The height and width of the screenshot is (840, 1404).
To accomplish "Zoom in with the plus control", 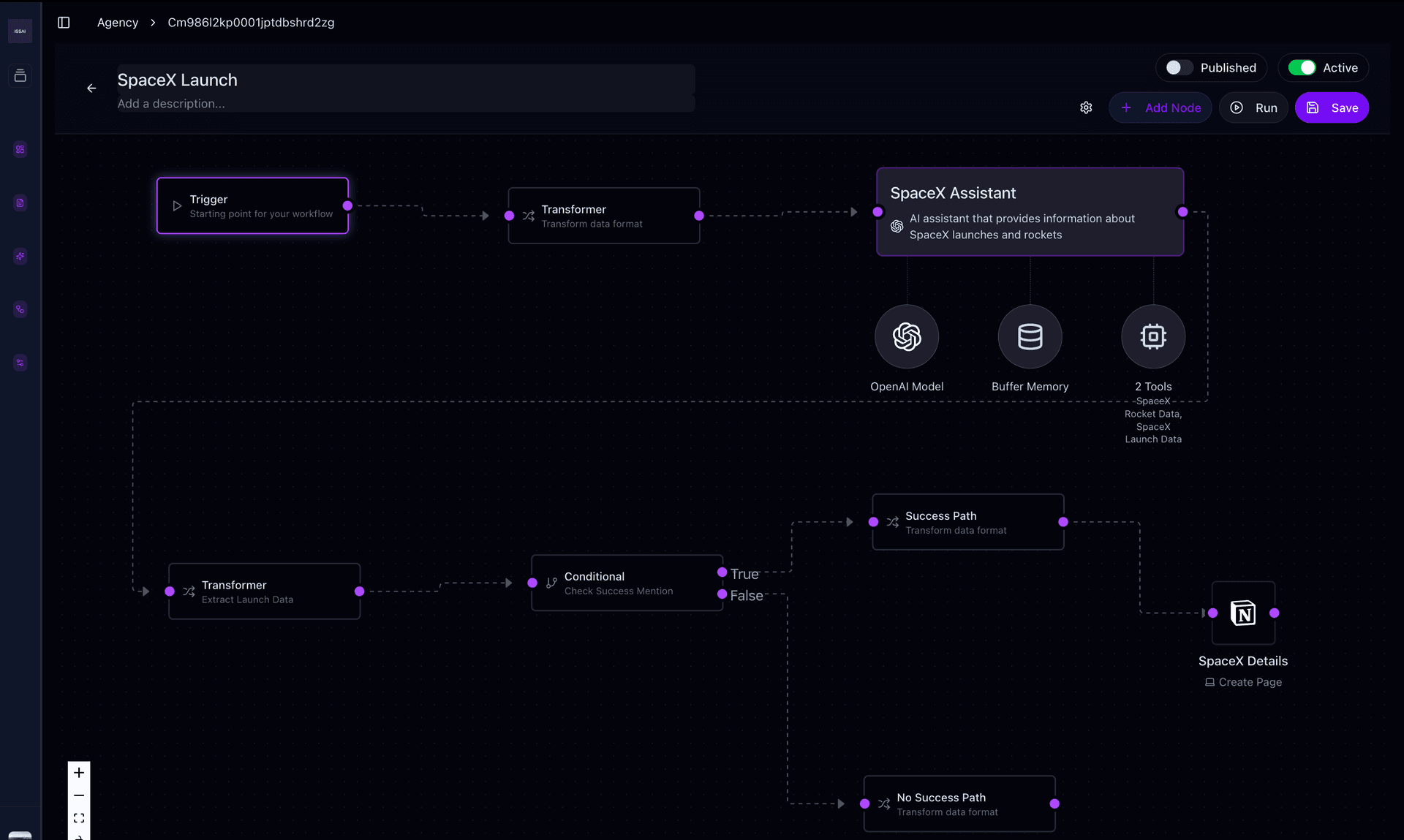I will click(79, 772).
